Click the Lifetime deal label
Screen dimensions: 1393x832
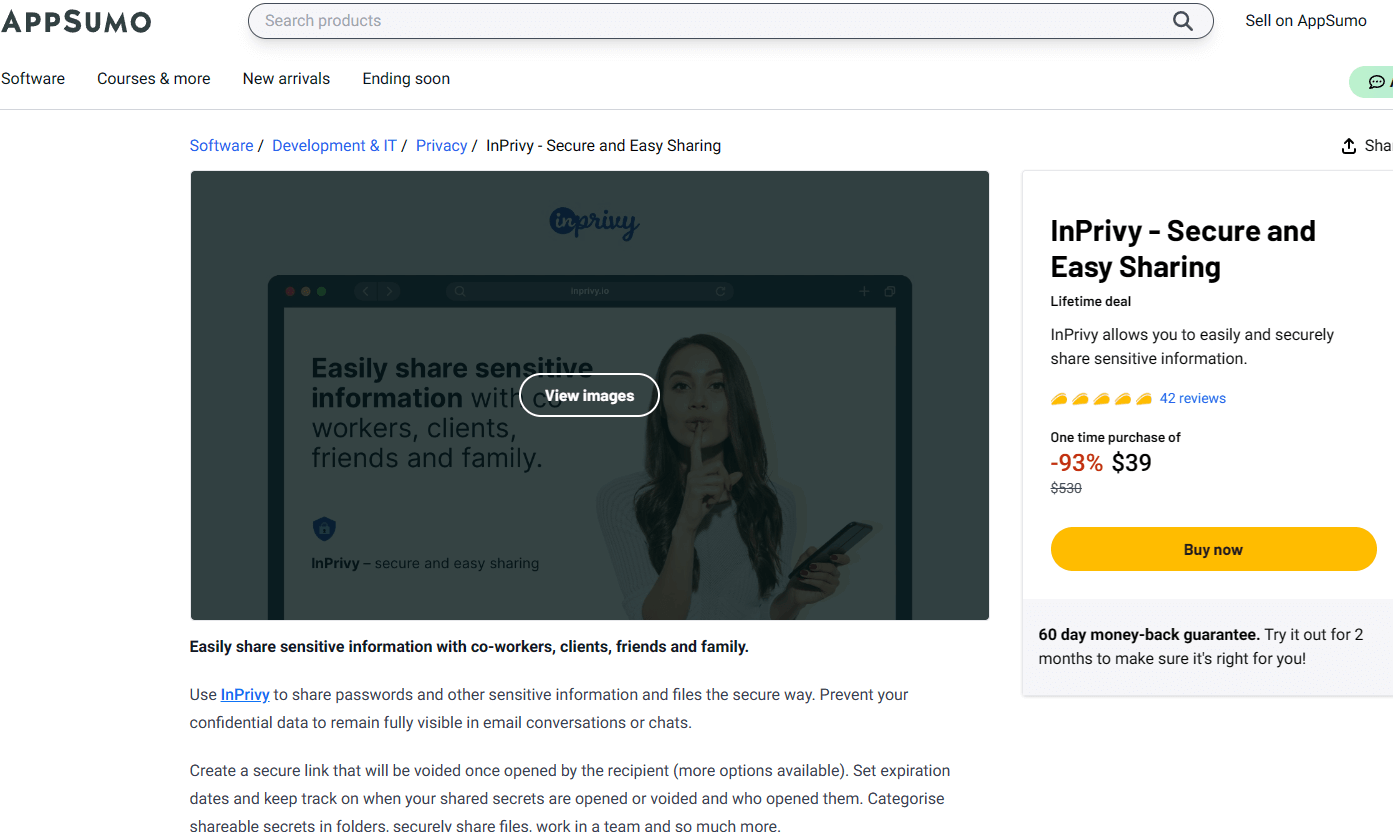pyautogui.click(x=1091, y=301)
